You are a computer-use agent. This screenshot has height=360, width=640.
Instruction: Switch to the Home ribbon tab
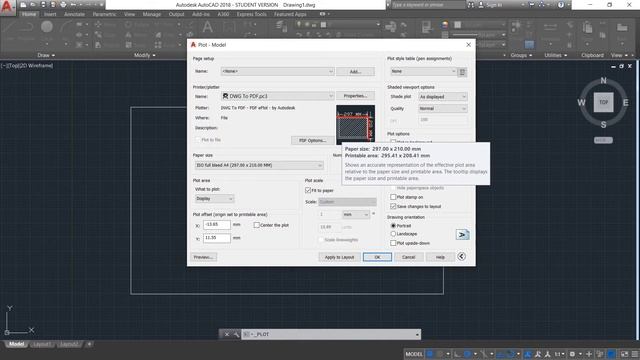pyautogui.click(x=29, y=14)
